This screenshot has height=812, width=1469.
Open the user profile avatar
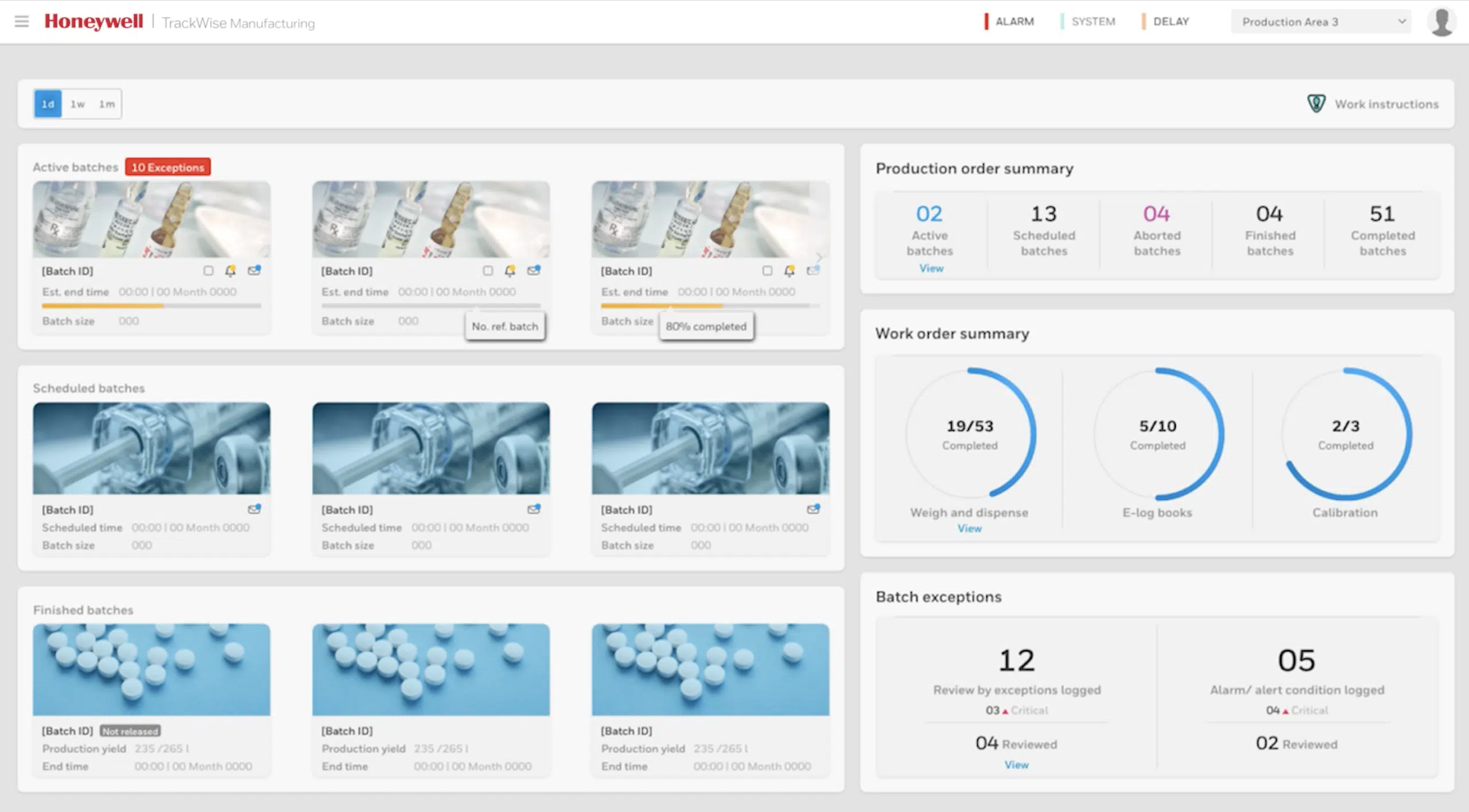(1441, 21)
